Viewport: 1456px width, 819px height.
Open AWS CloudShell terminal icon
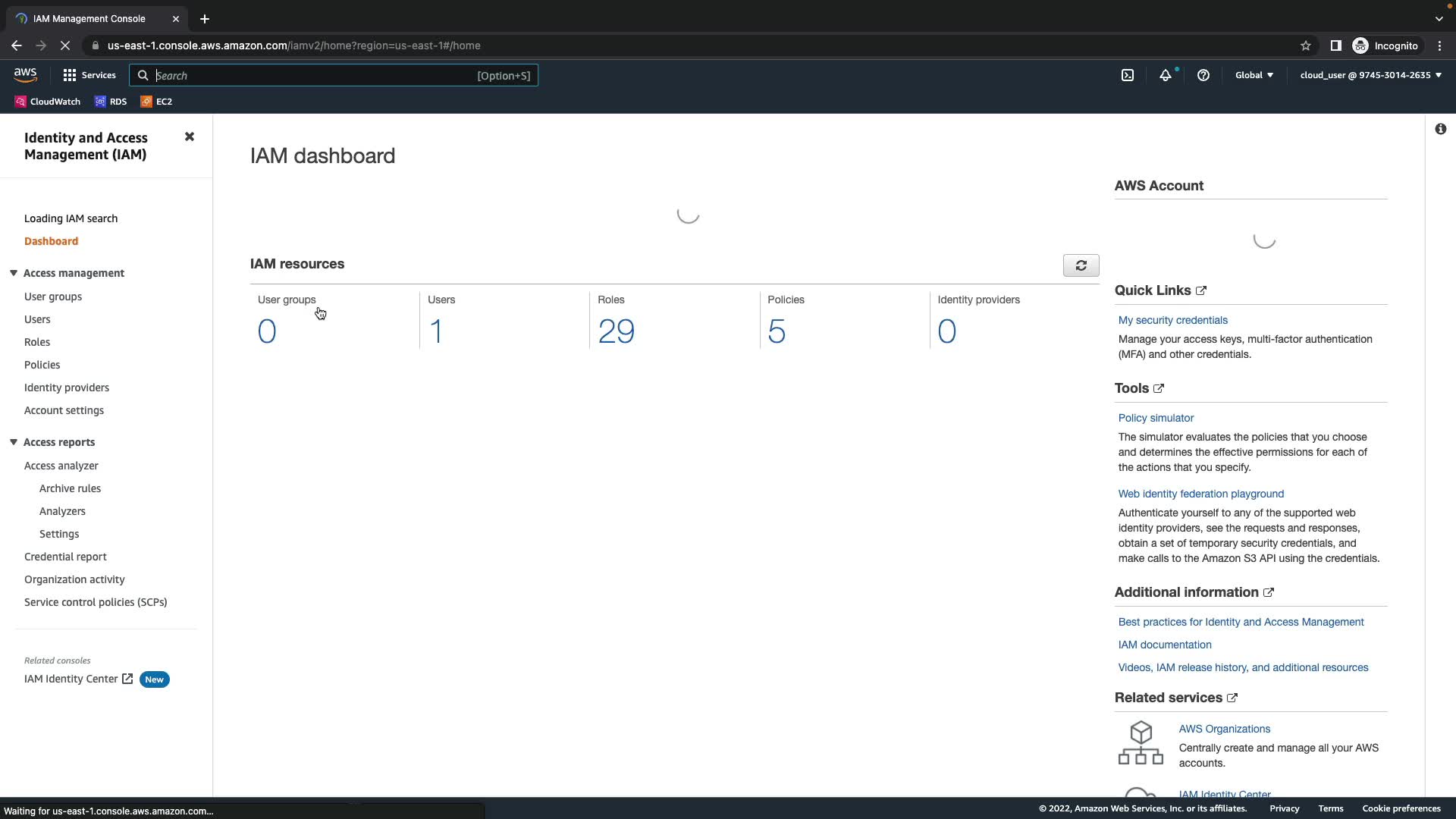[x=1128, y=75]
